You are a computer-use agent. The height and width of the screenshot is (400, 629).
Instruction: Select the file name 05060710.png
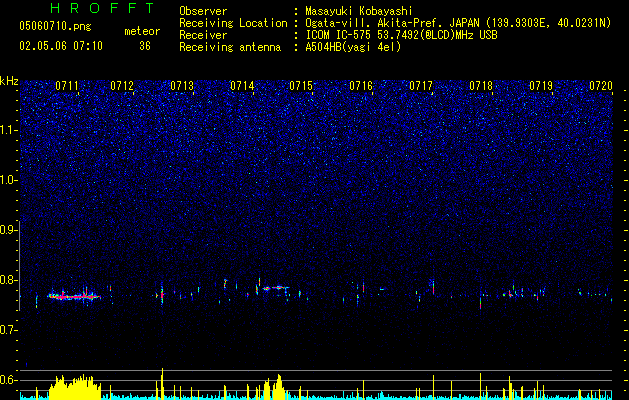tap(55, 27)
